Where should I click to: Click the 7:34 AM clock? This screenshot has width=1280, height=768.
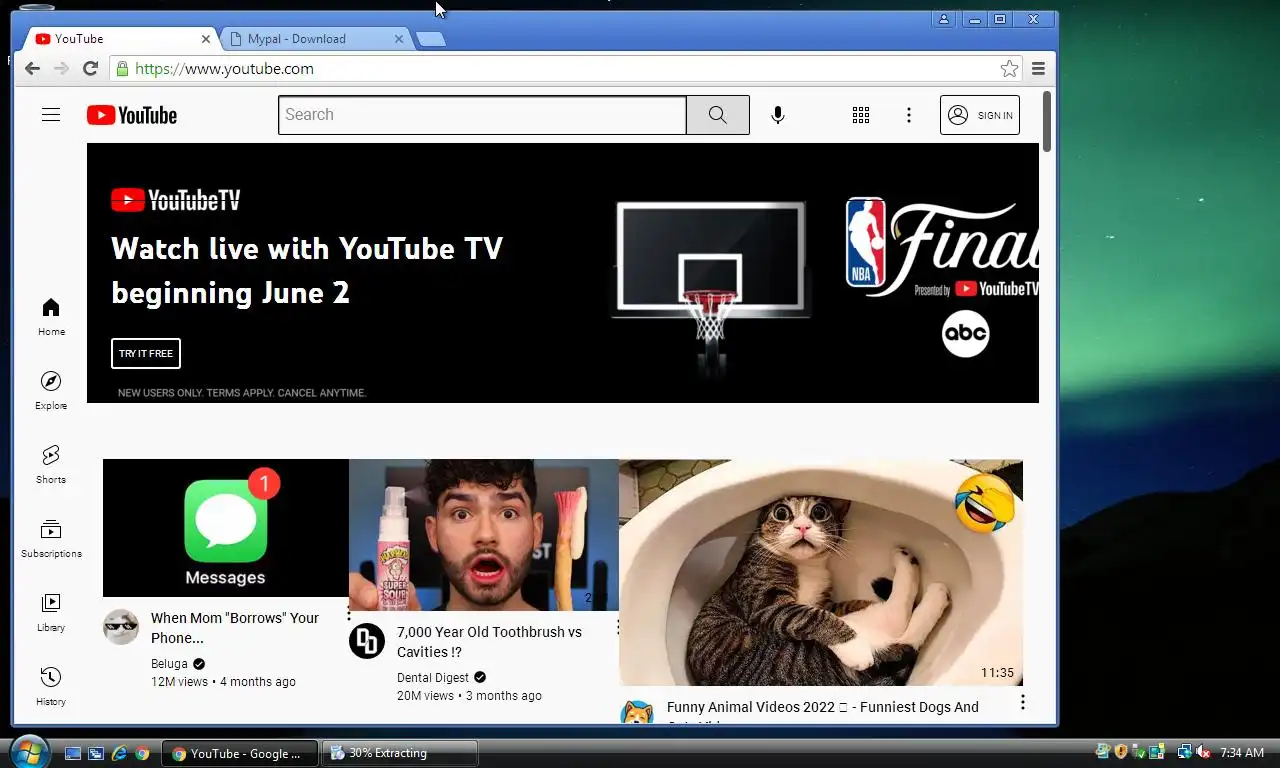[1242, 753]
